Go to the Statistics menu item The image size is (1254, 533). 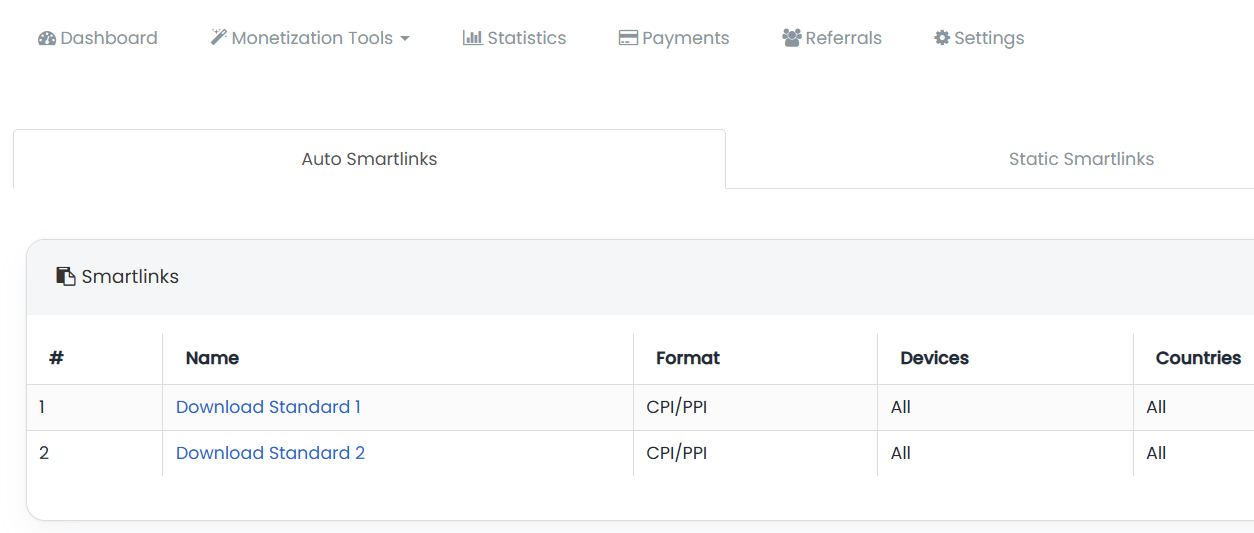tap(526, 38)
